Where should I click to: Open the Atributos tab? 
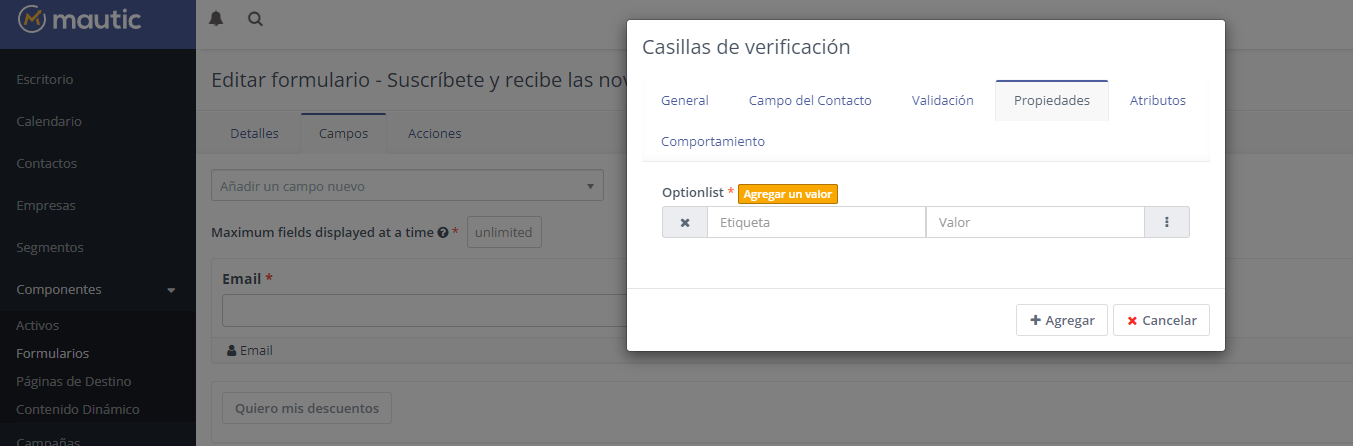pos(1158,100)
